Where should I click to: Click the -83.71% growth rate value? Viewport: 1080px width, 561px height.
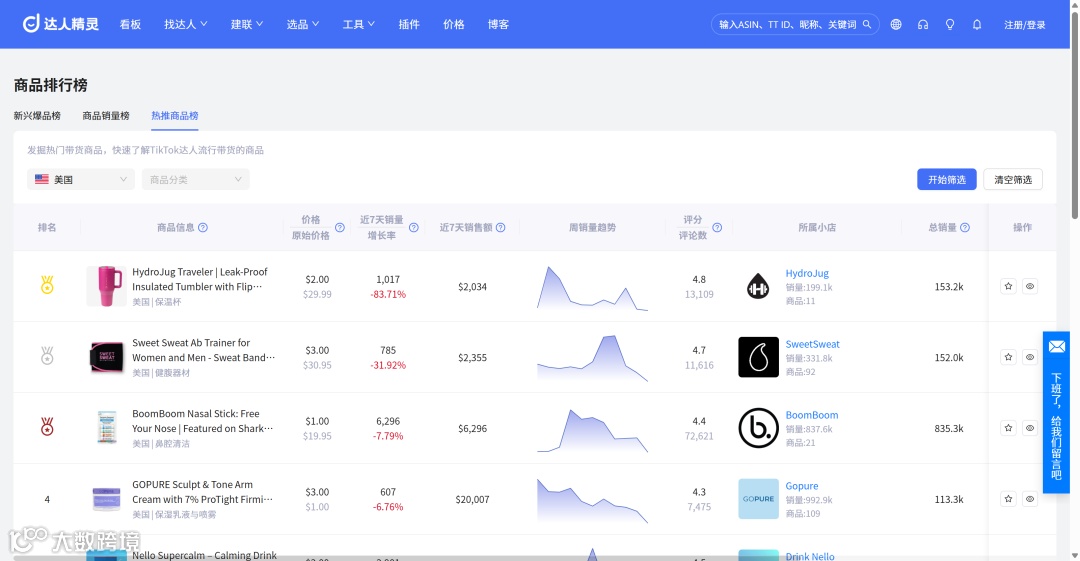click(388, 294)
